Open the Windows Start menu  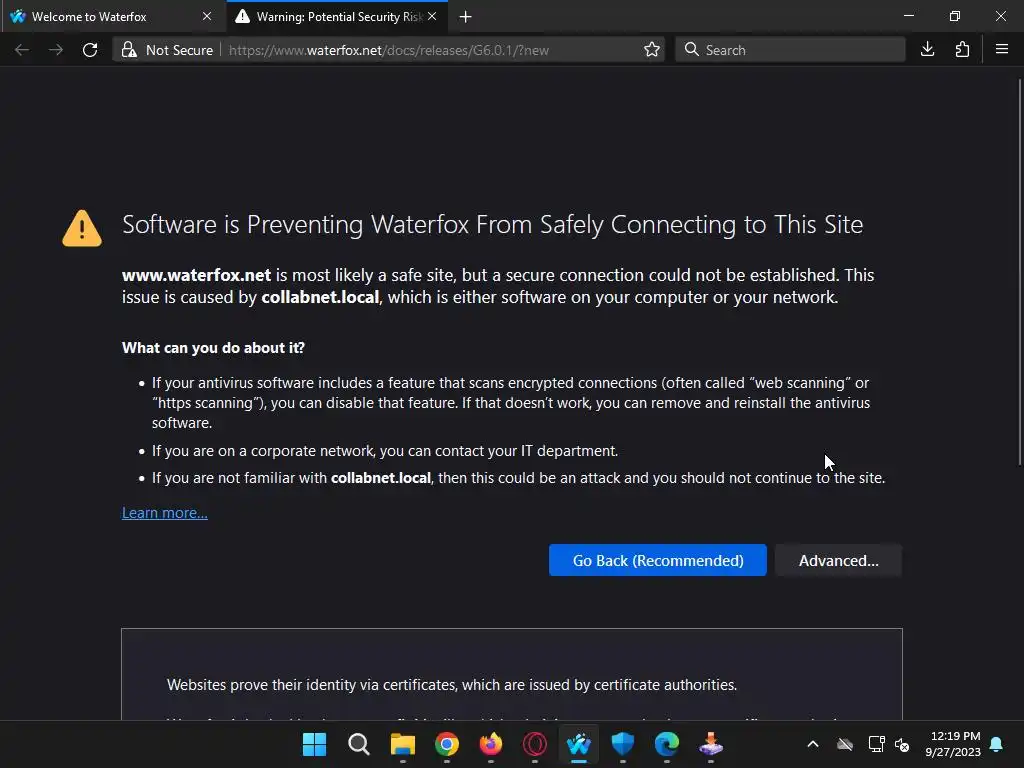coord(314,744)
